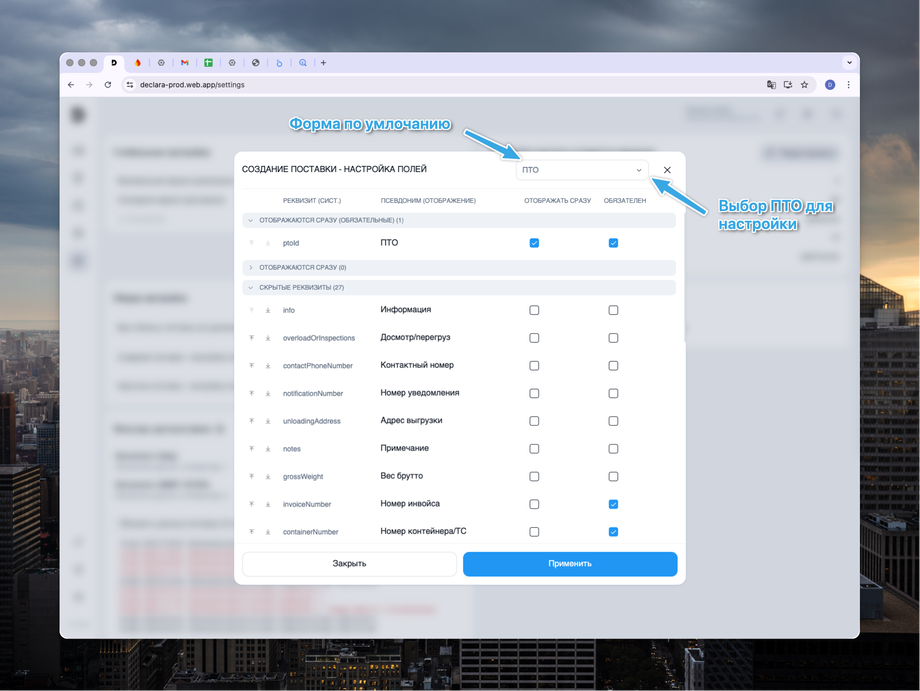Open the Chrome profile avatar

(x=830, y=85)
